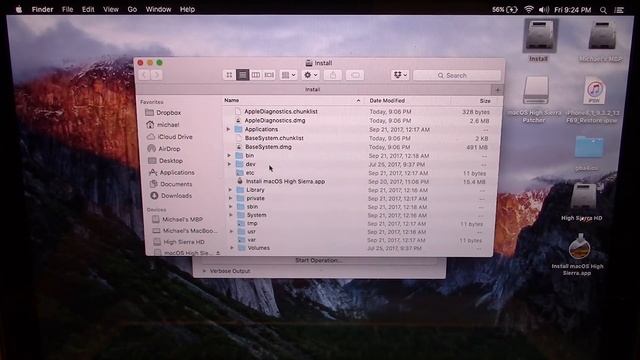The image size is (640, 360).
Task: Expand Verbose Output in background window
Action: (204, 271)
